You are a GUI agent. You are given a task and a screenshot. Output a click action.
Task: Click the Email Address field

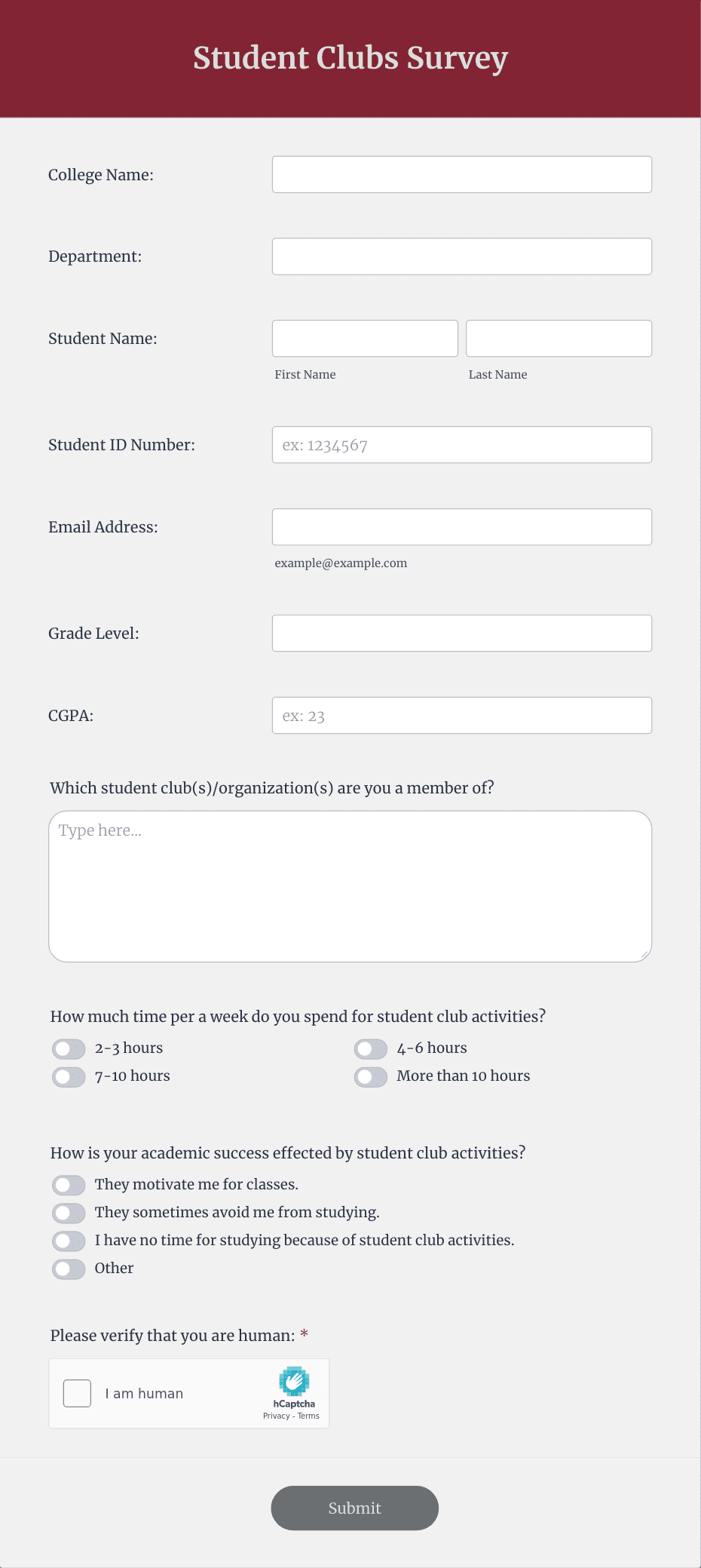point(461,526)
